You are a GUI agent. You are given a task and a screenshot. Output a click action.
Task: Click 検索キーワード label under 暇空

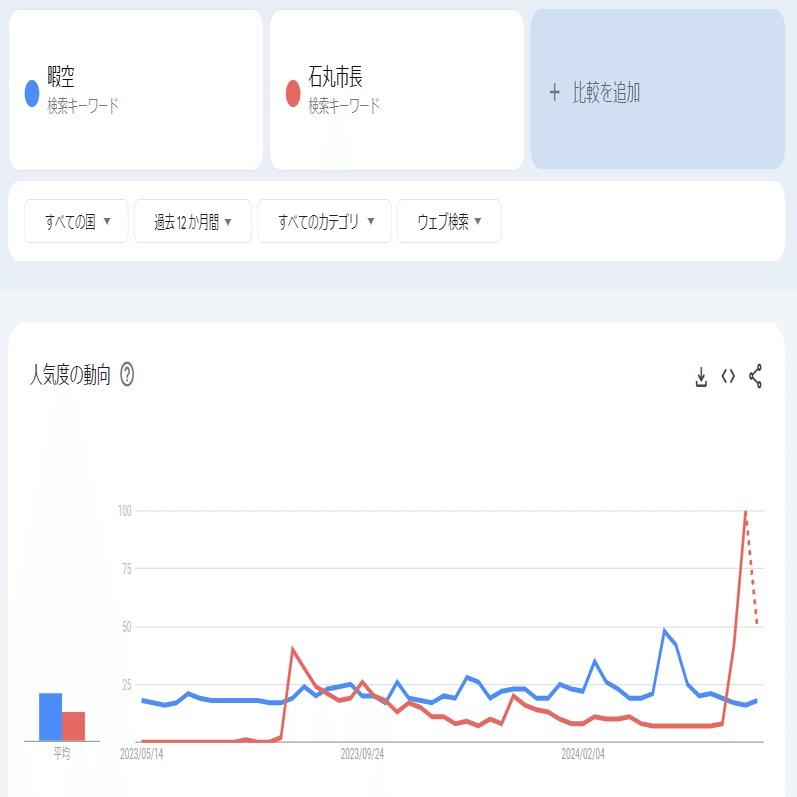[83, 106]
